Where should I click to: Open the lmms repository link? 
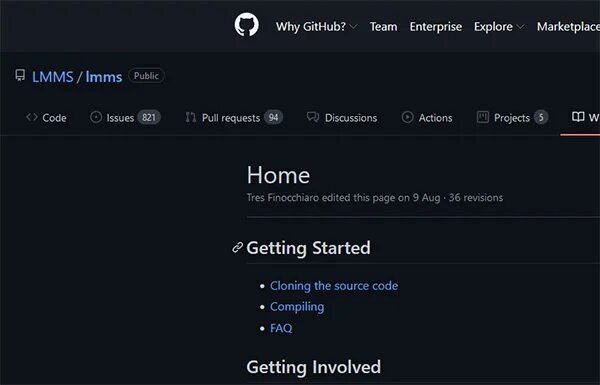click(x=104, y=77)
